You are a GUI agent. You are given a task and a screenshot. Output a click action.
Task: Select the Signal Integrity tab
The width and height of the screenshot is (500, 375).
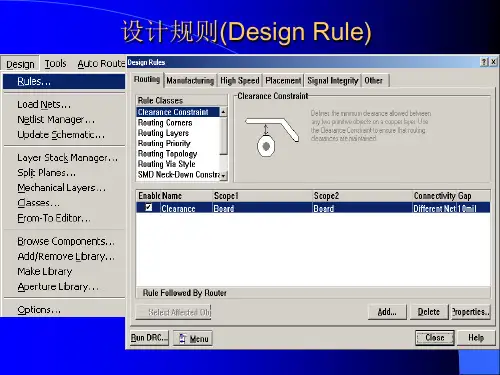click(333, 81)
